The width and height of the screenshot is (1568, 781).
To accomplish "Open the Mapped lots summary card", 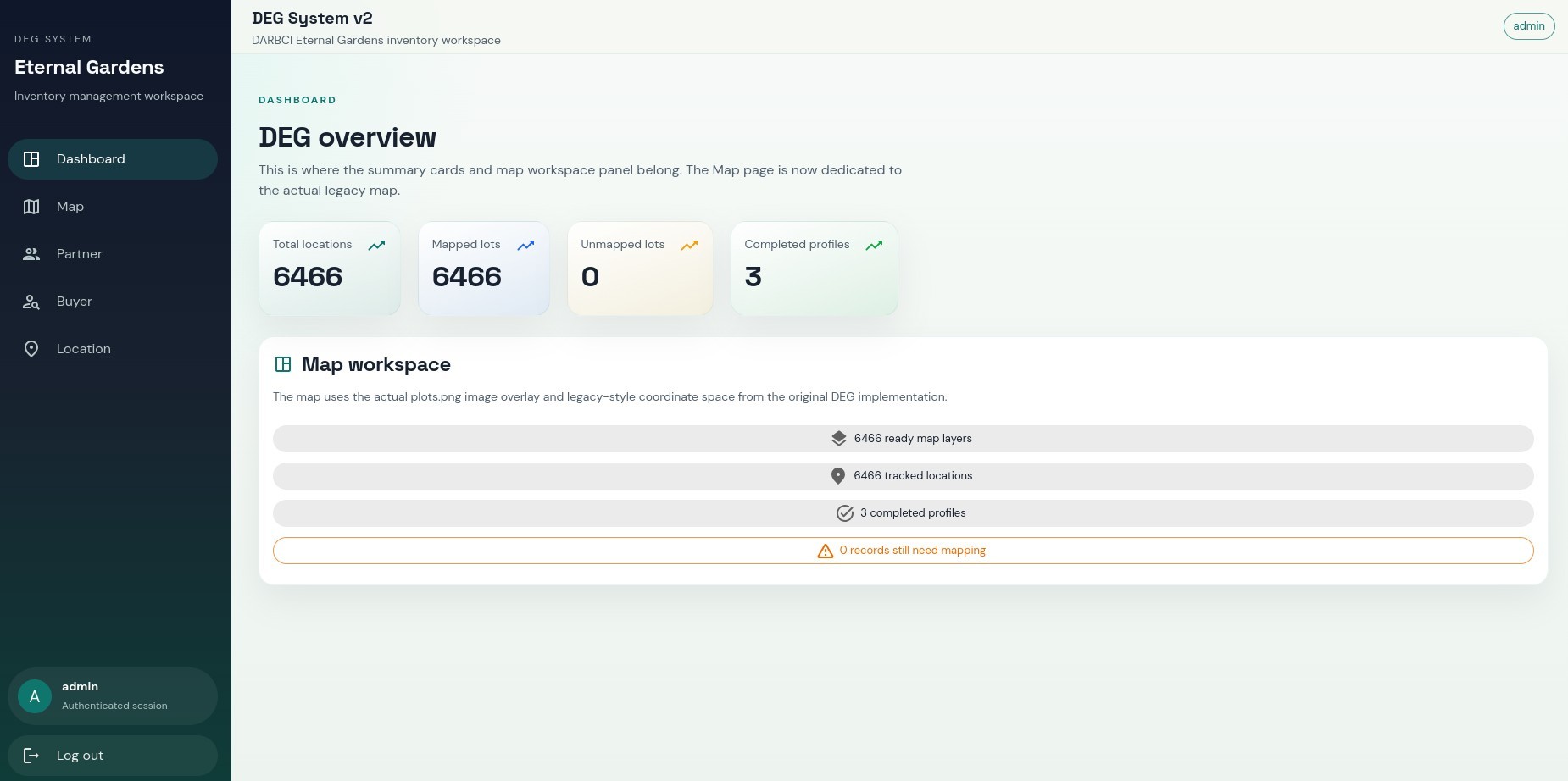I will 484,269.
